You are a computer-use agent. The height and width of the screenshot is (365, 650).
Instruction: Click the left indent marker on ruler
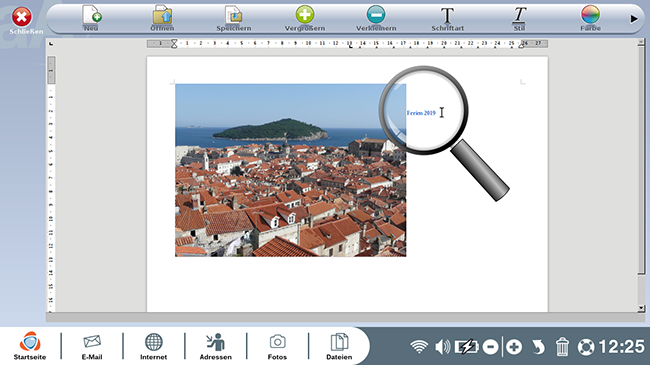pos(174,44)
